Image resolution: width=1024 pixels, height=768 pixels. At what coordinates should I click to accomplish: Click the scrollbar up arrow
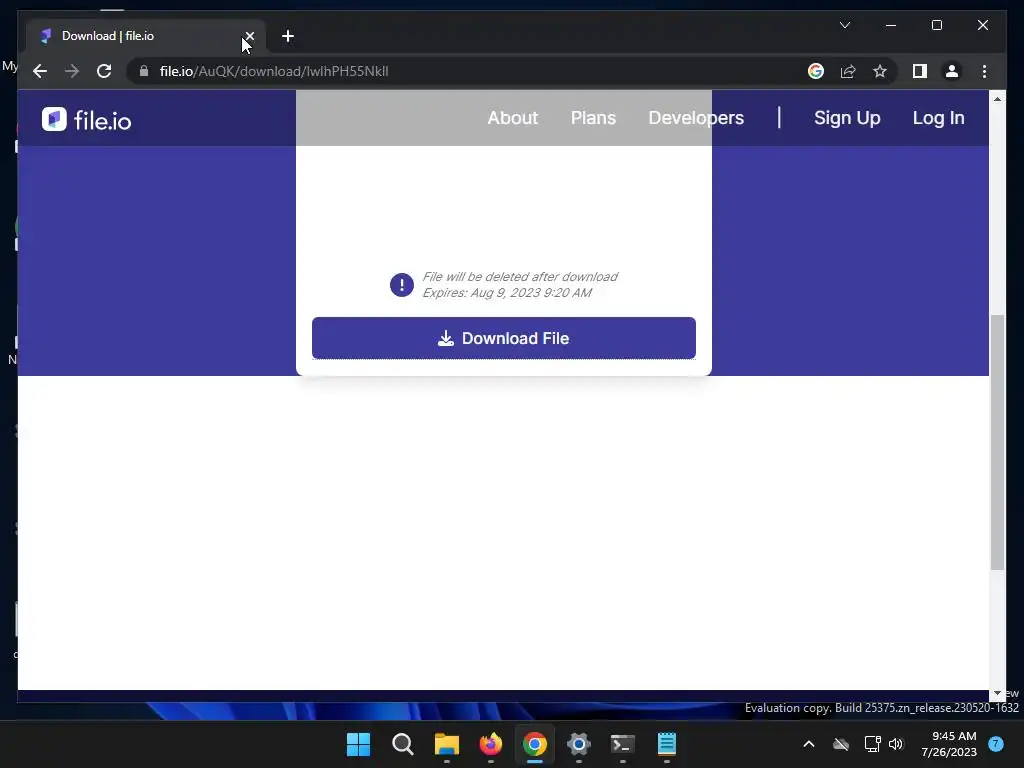pos(997,99)
